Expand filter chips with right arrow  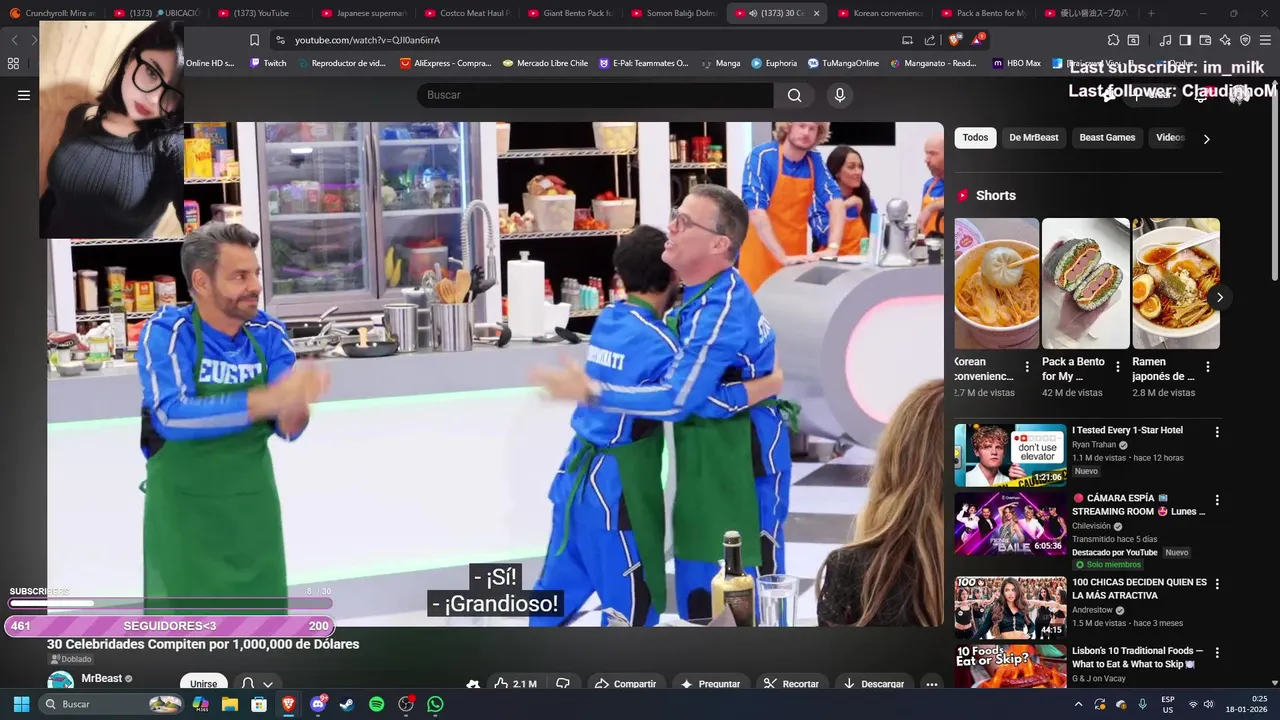pyautogui.click(x=1206, y=139)
